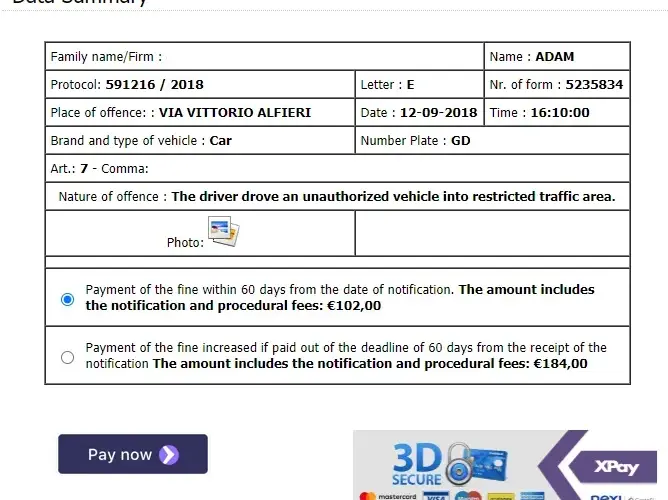Click the Pay now button

[x=133, y=454]
